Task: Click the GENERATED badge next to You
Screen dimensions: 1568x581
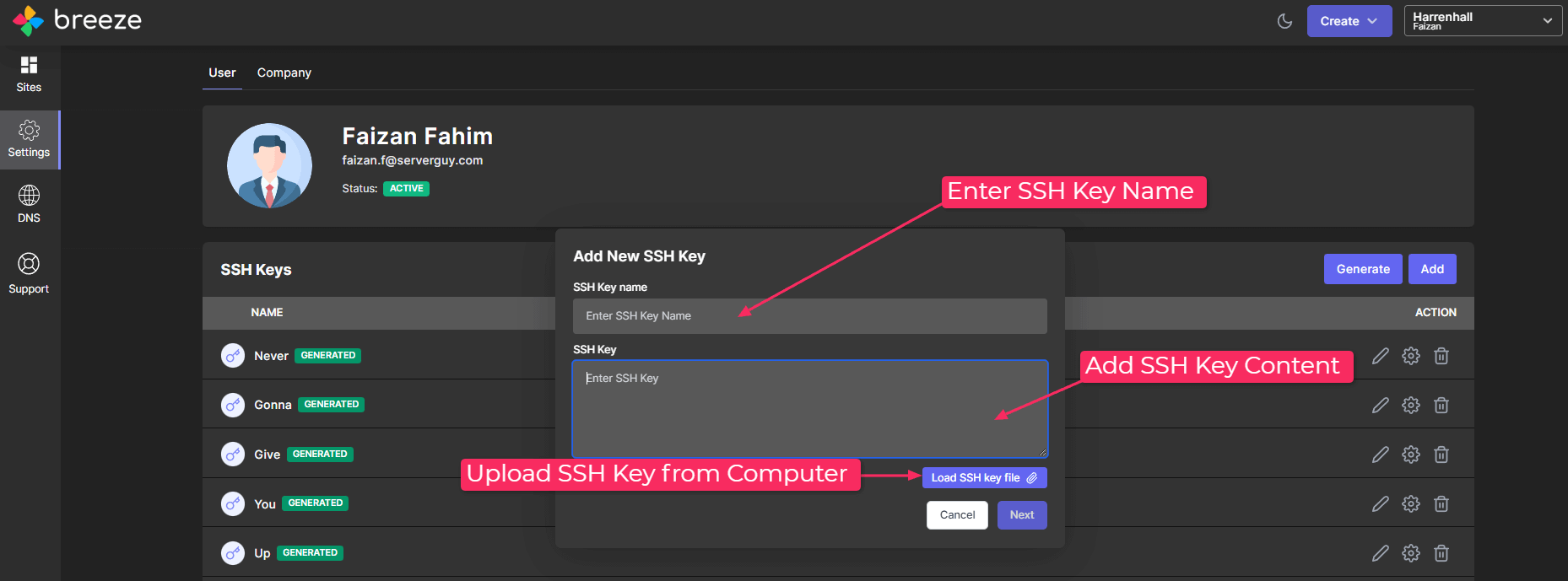Action: pyautogui.click(x=316, y=503)
